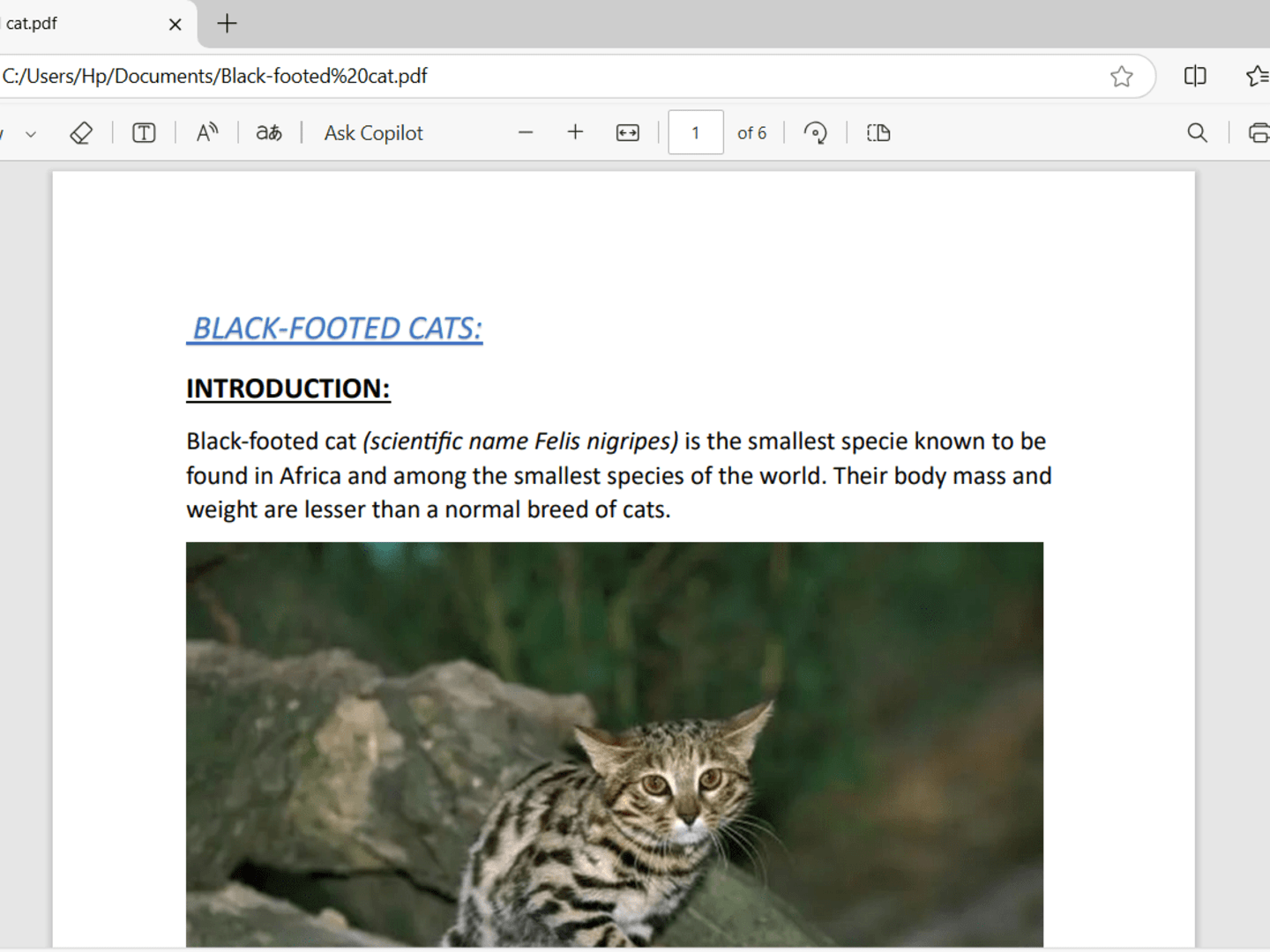
Task: Start Read aloud
Action: [206, 133]
